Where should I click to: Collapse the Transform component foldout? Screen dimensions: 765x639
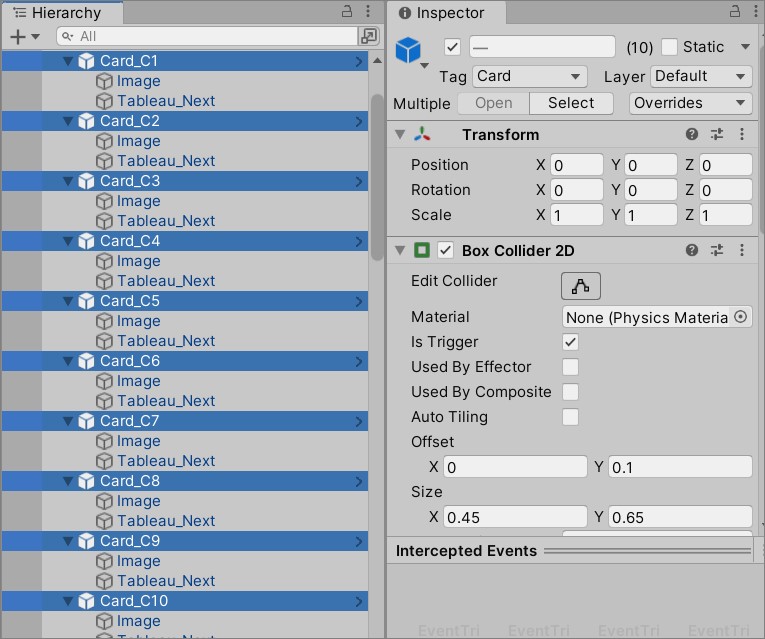click(400, 135)
